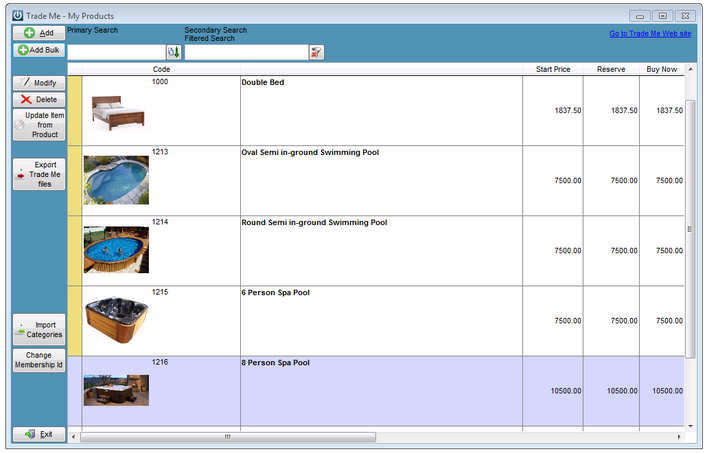
Task: Click the clear filter icon
Action: tap(317, 52)
